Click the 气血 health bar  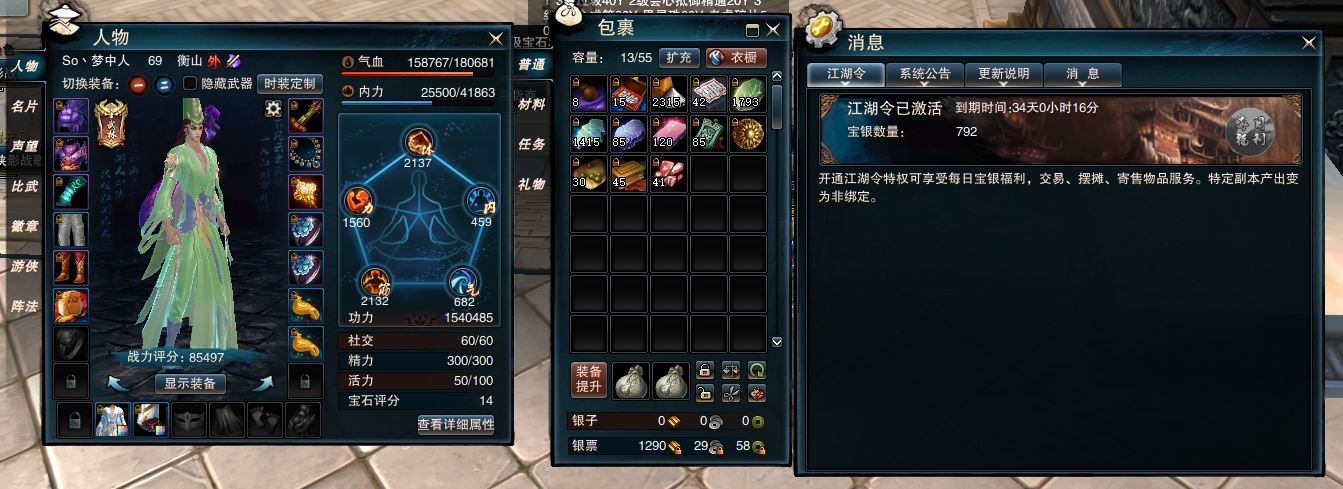coord(417,72)
